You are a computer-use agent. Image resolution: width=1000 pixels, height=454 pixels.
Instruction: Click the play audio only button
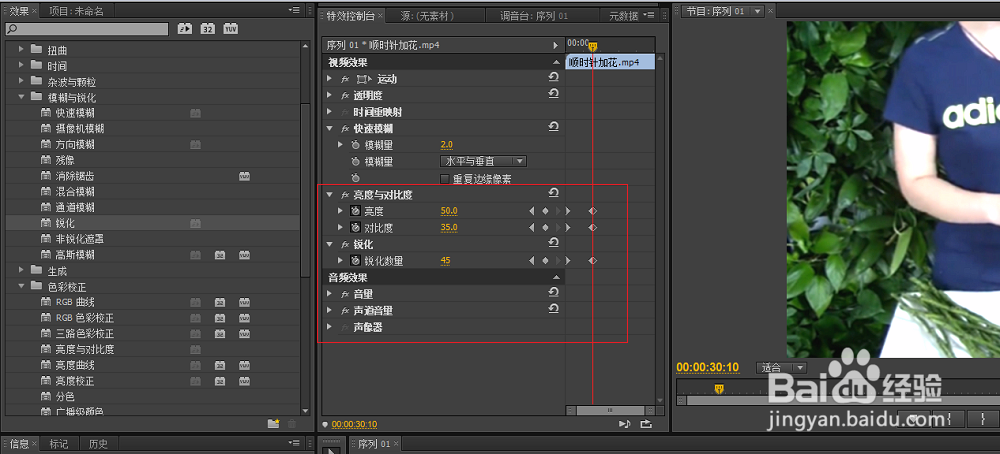624,423
